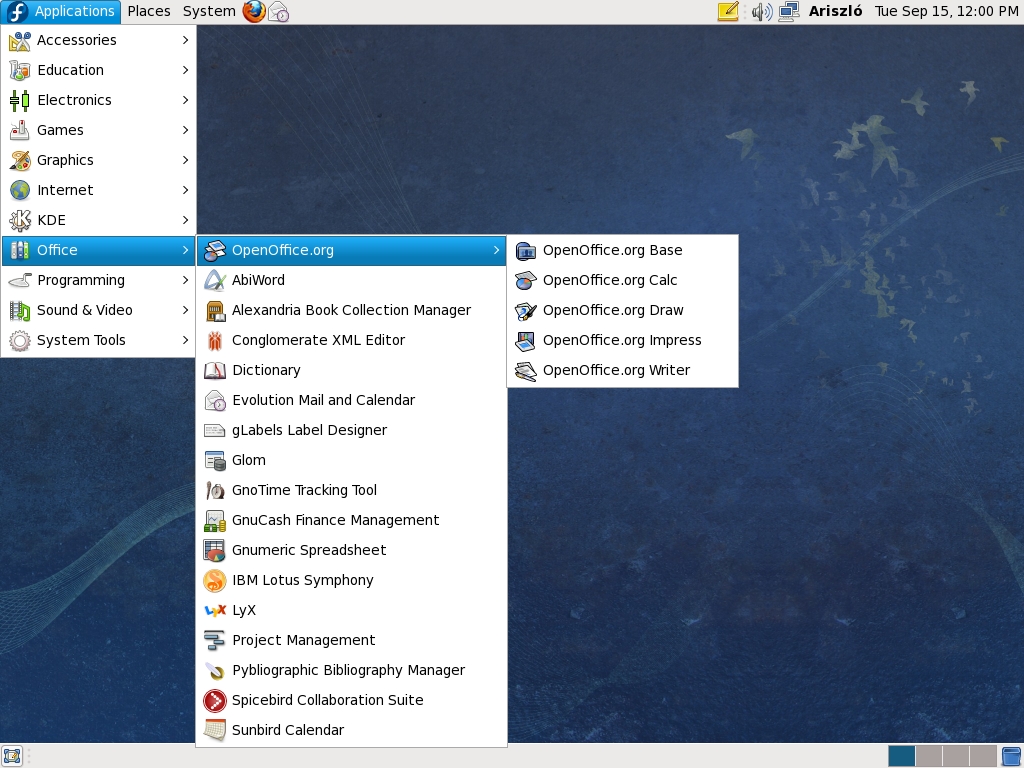Select the OpenOffice.org submenu entry

351,250
